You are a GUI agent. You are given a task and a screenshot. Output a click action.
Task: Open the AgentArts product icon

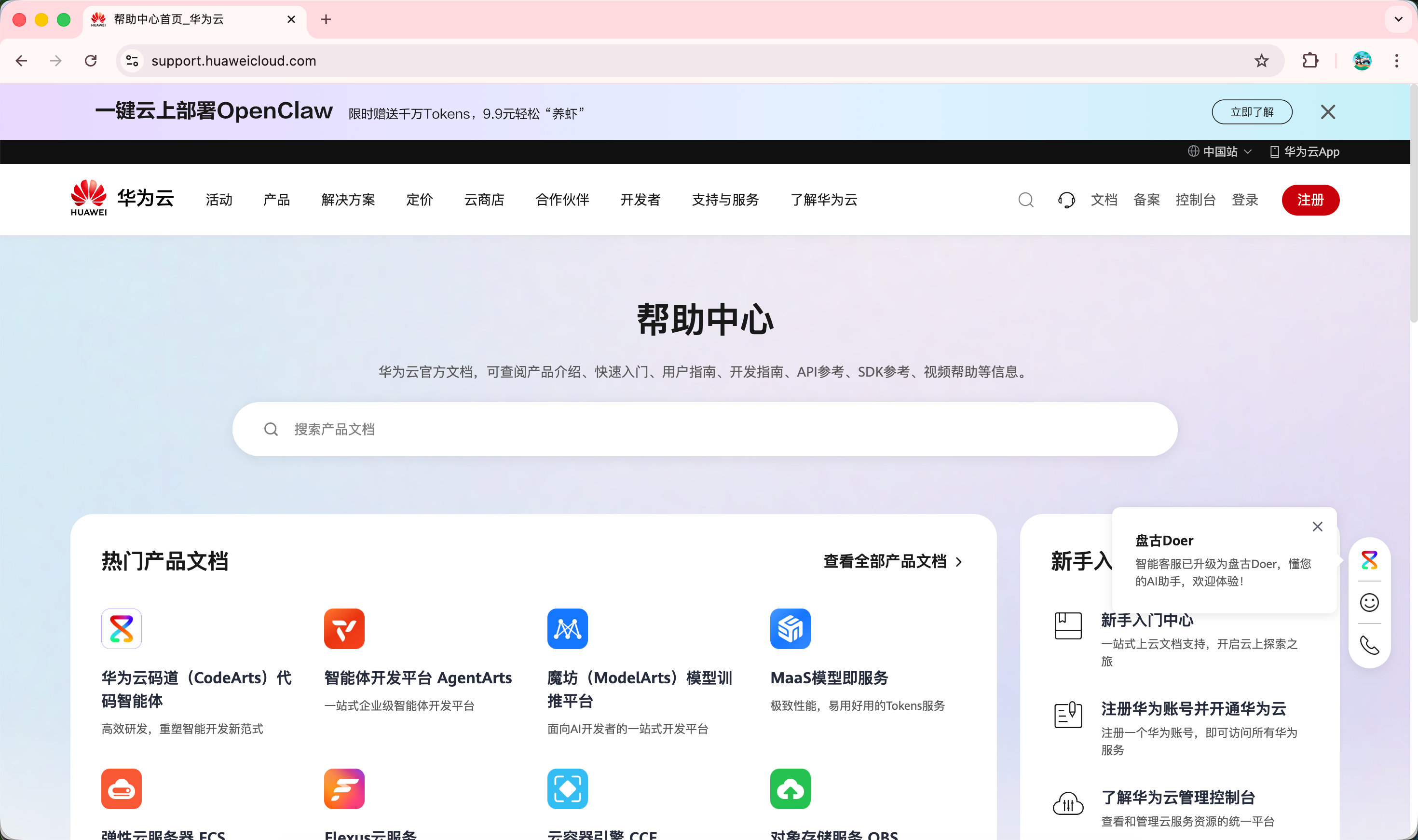click(x=344, y=629)
